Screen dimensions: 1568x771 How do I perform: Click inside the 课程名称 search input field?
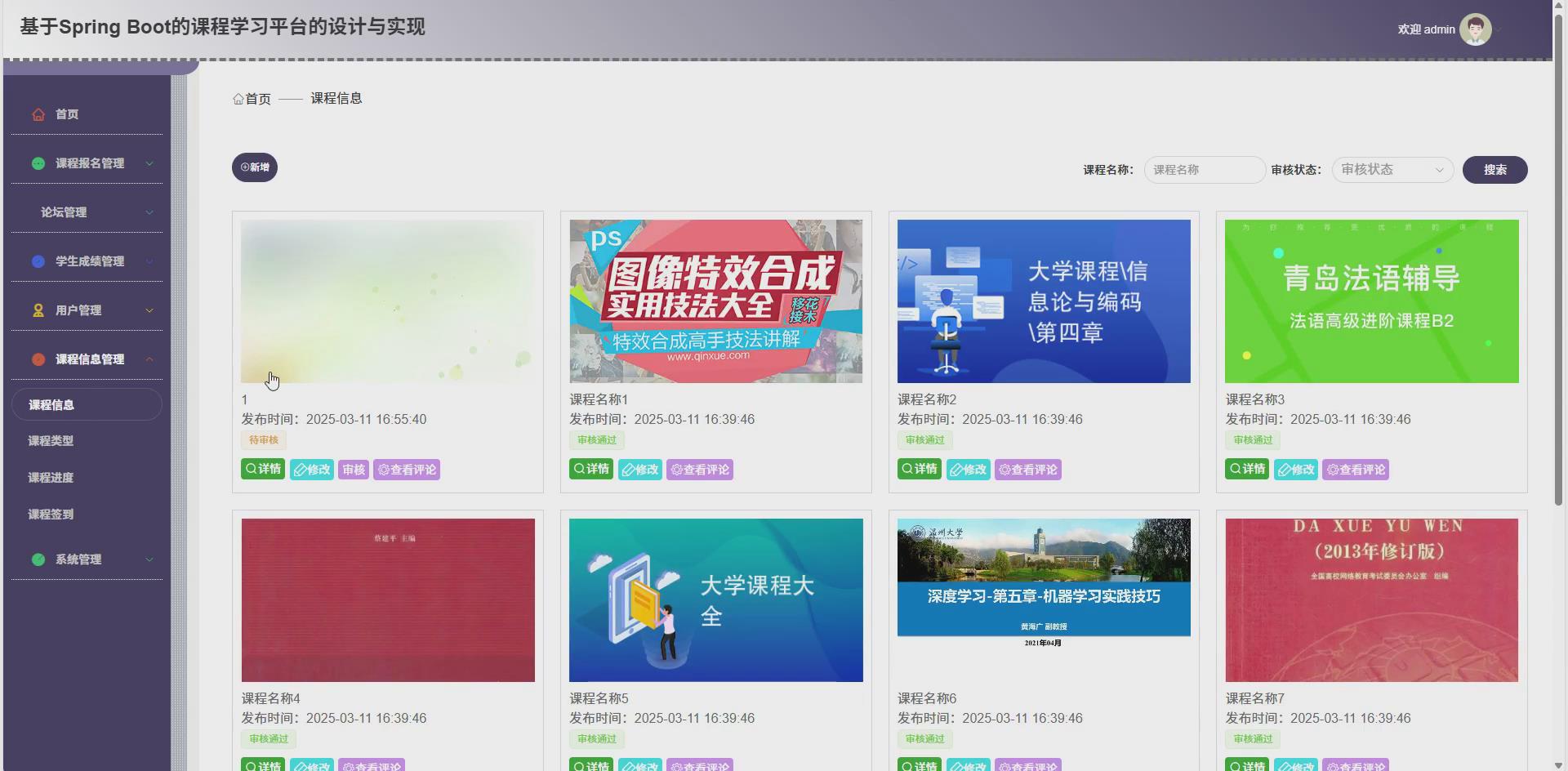(x=1204, y=170)
